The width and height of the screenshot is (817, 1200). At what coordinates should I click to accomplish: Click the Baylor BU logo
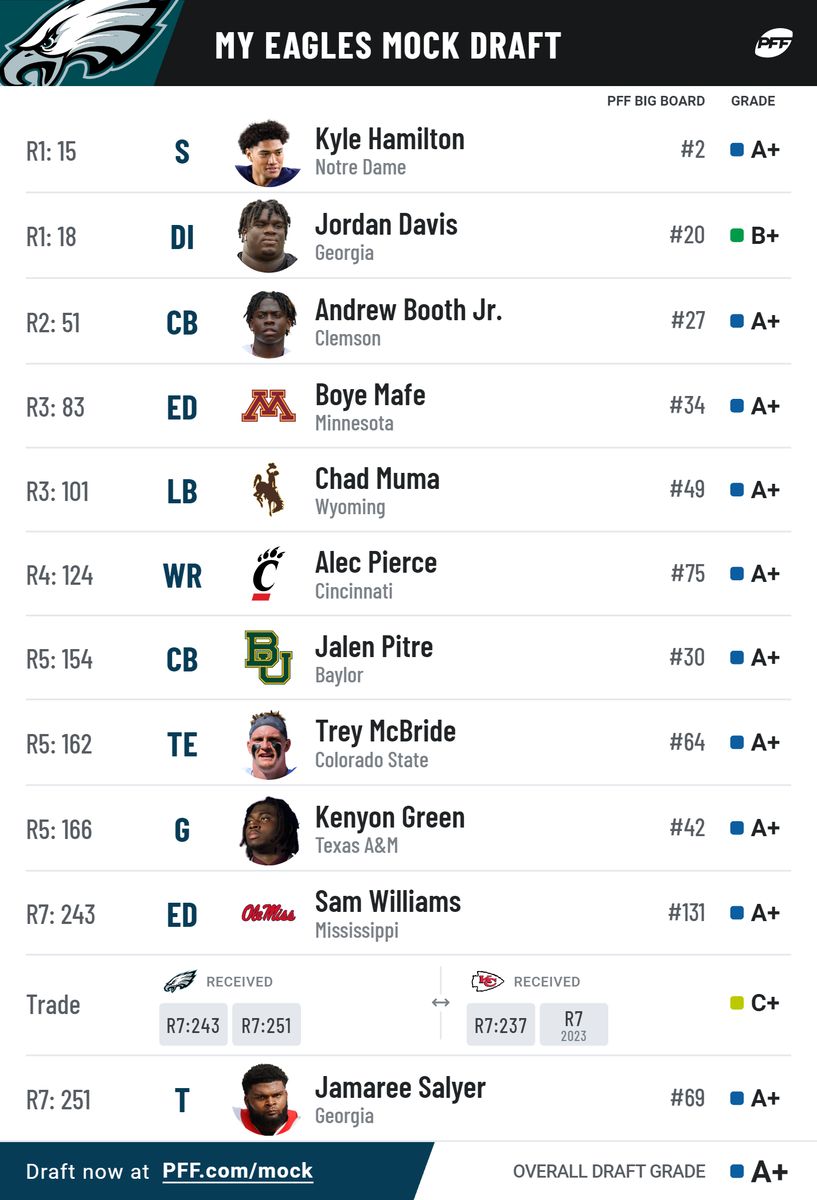pyautogui.click(x=268, y=657)
